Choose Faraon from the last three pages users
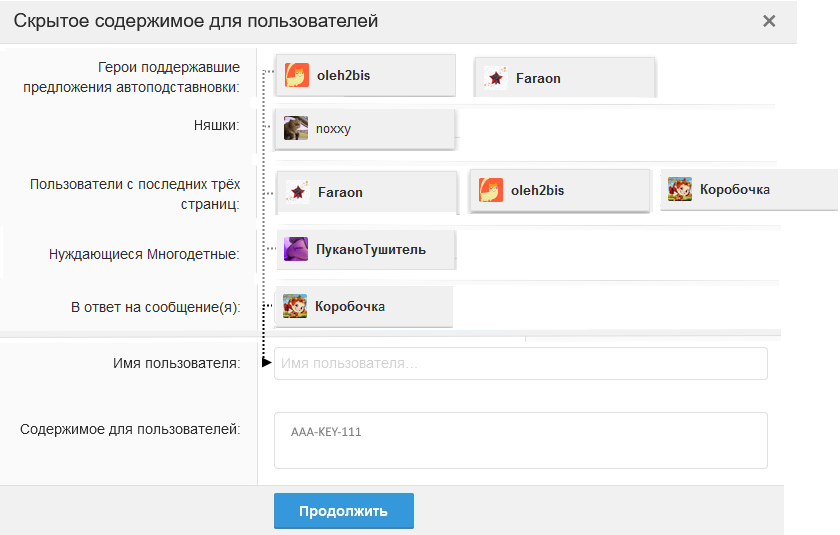 pos(367,192)
